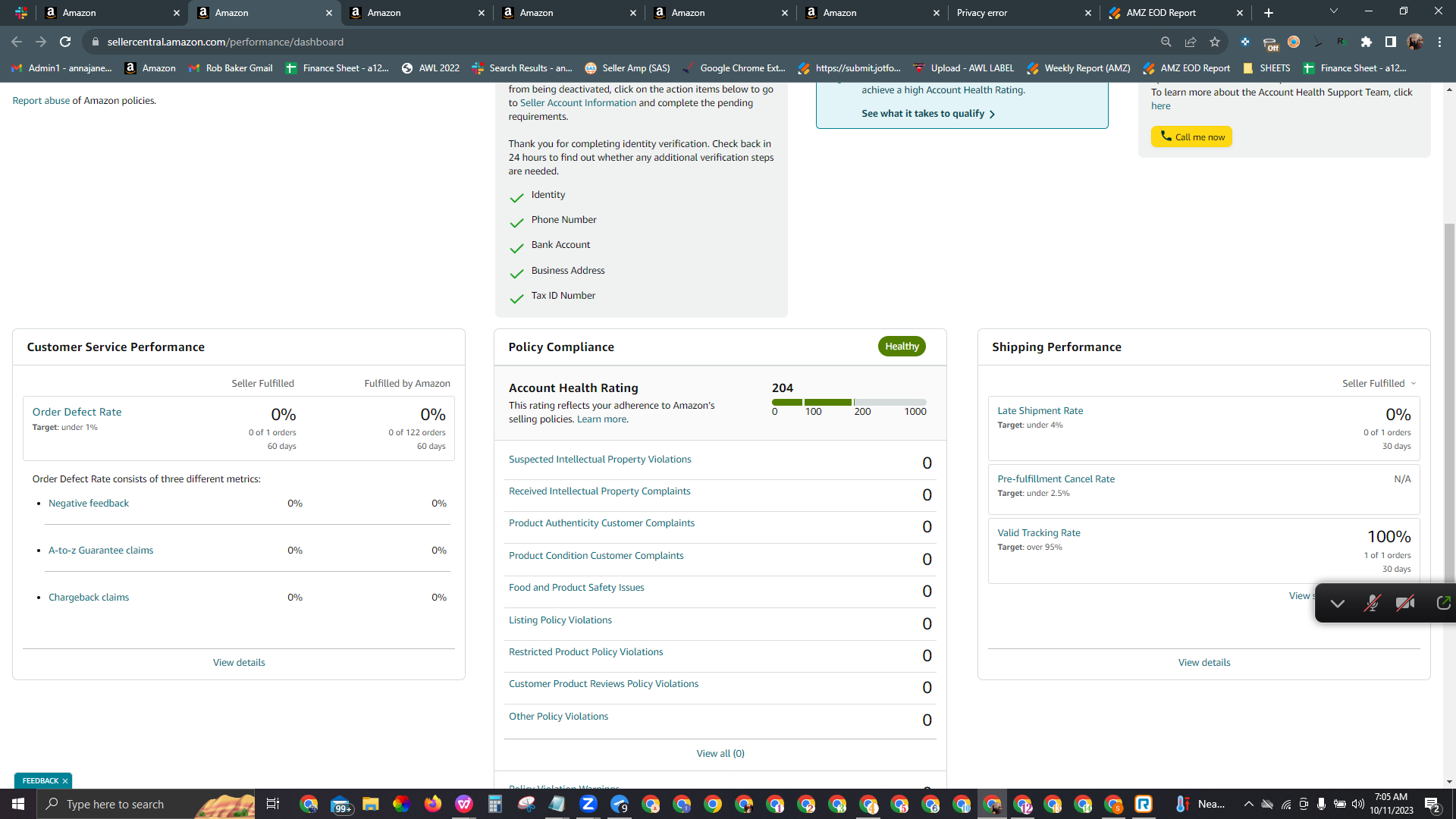1456x819 pixels.
Task: Open Suspected Intellectual Property Violations
Action: coord(600,460)
